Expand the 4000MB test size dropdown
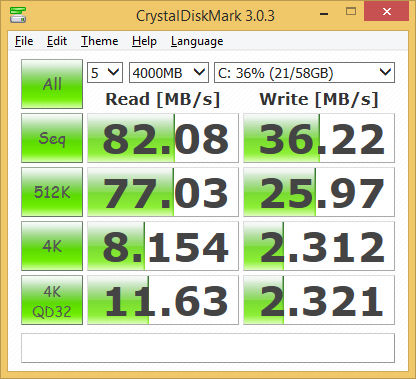The width and height of the screenshot is (416, 379). [x=169, y=72]
